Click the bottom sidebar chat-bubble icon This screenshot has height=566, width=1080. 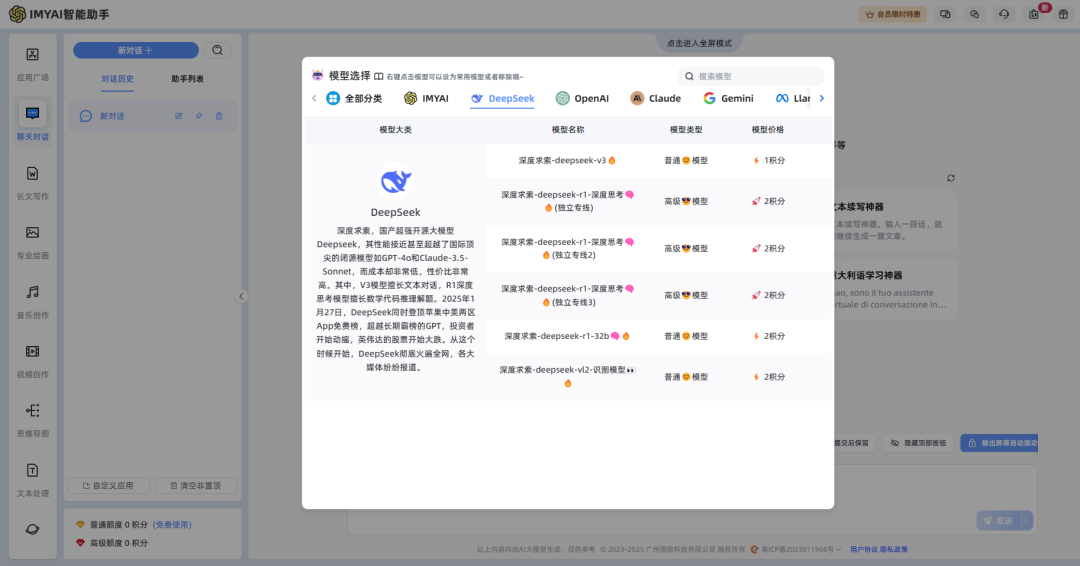32,529
